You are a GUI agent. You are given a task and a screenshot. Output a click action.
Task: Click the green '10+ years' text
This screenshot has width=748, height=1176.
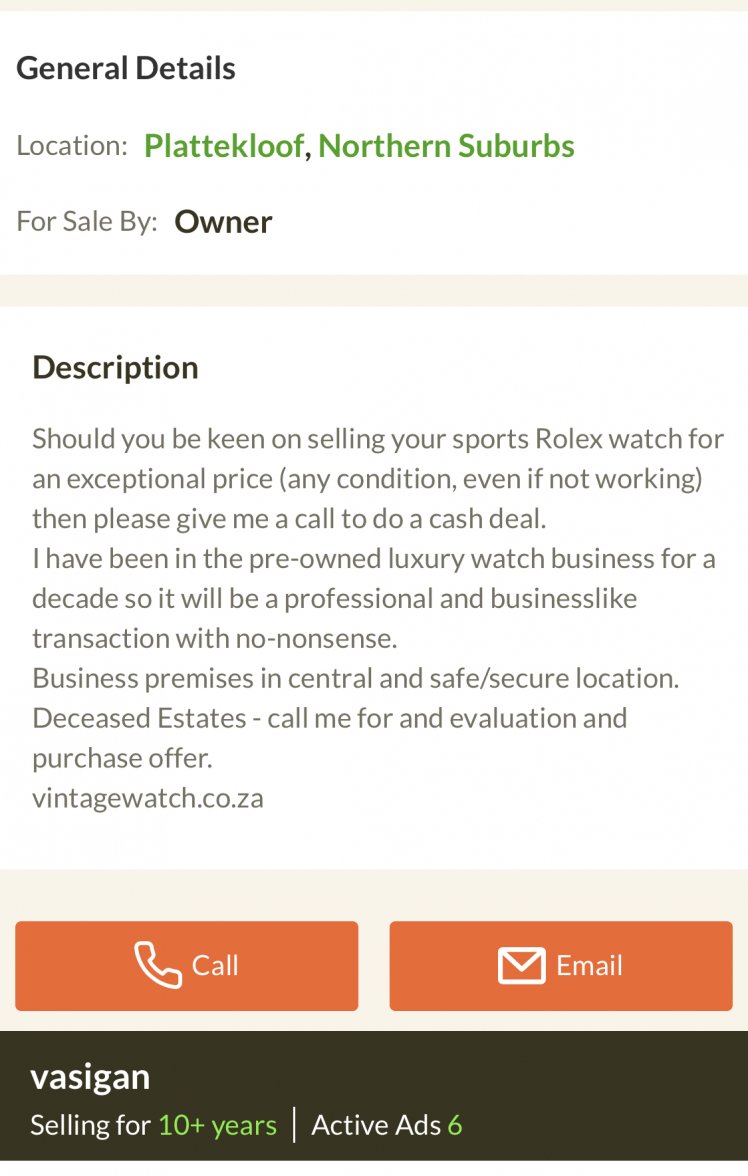[x=217, y=1125]
